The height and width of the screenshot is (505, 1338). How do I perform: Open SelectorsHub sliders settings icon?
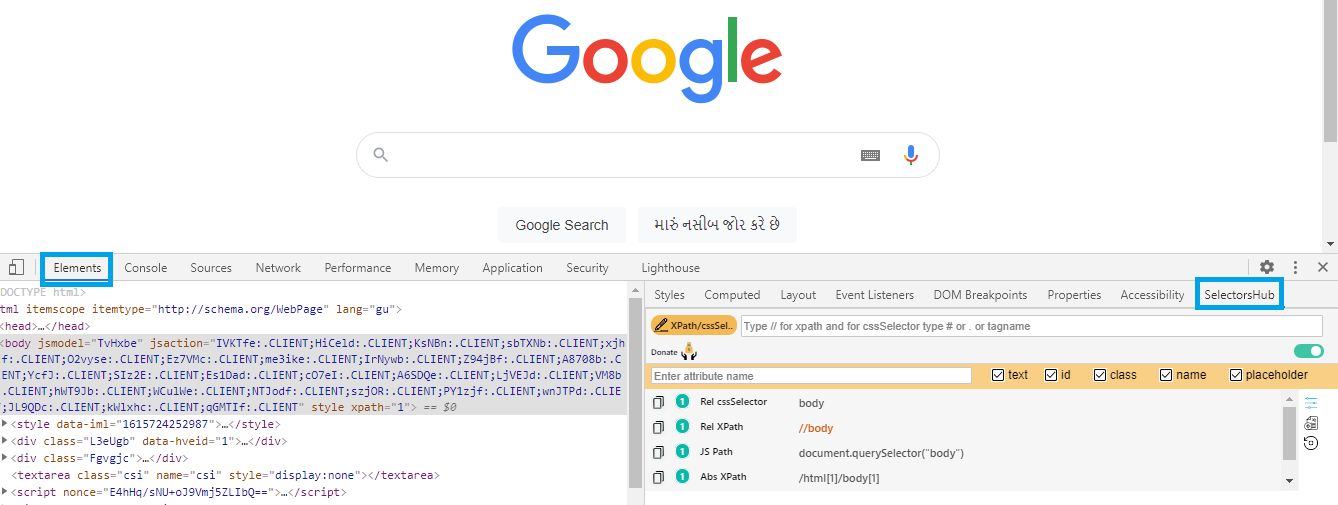tap(1311, 402)
